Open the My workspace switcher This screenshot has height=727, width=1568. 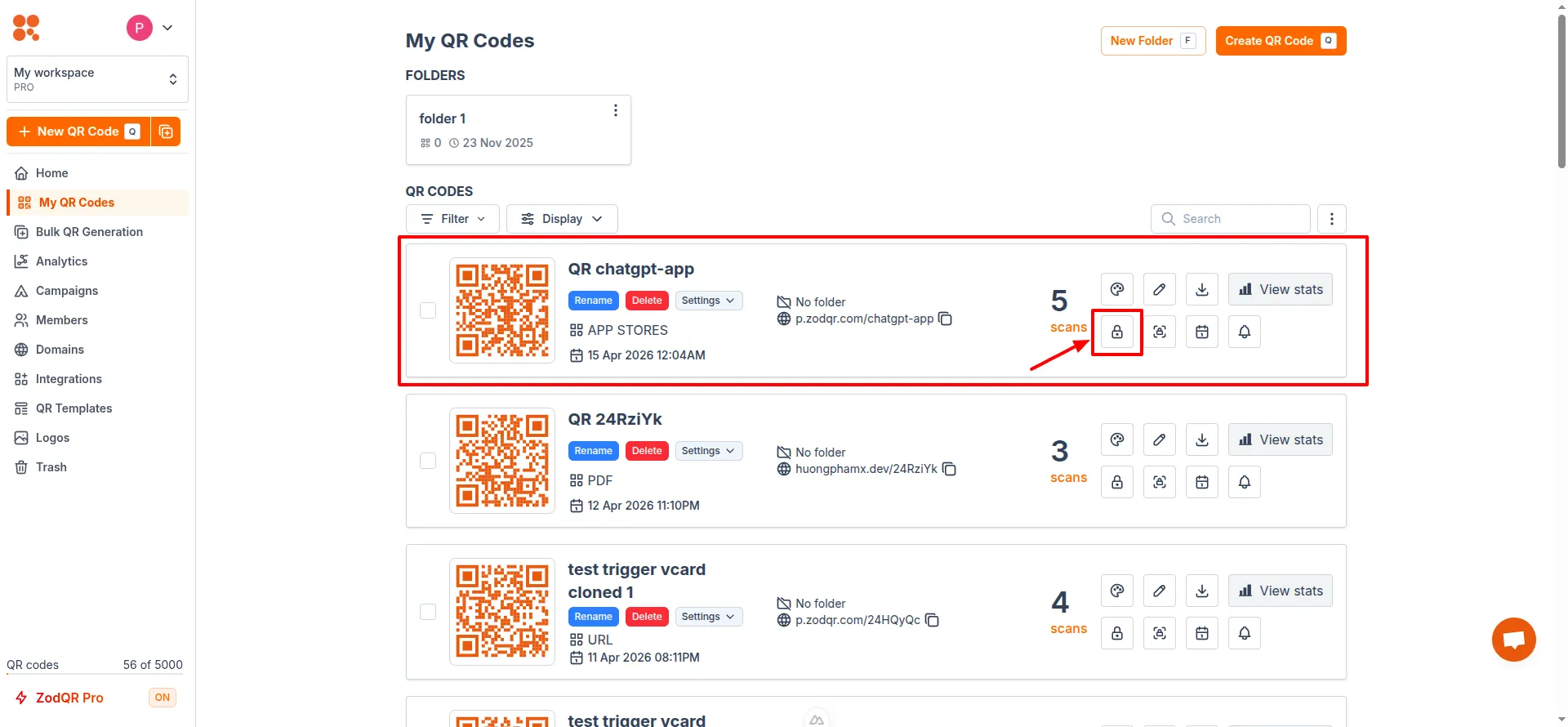pos(97,79)
